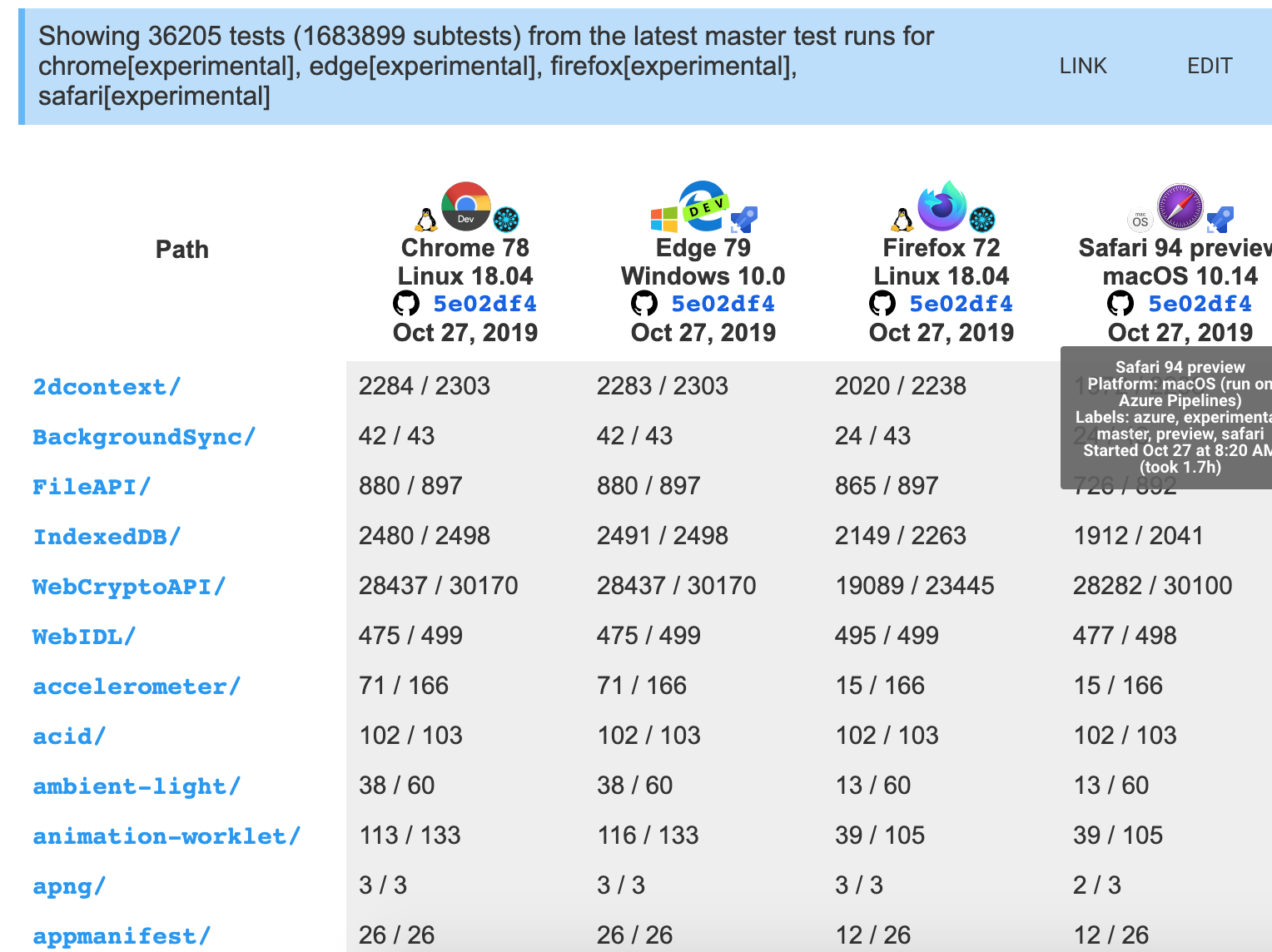Open the 2dcontext/ test directory
The width and height of the screenshot is (1272, 952).
click(107, 387)
